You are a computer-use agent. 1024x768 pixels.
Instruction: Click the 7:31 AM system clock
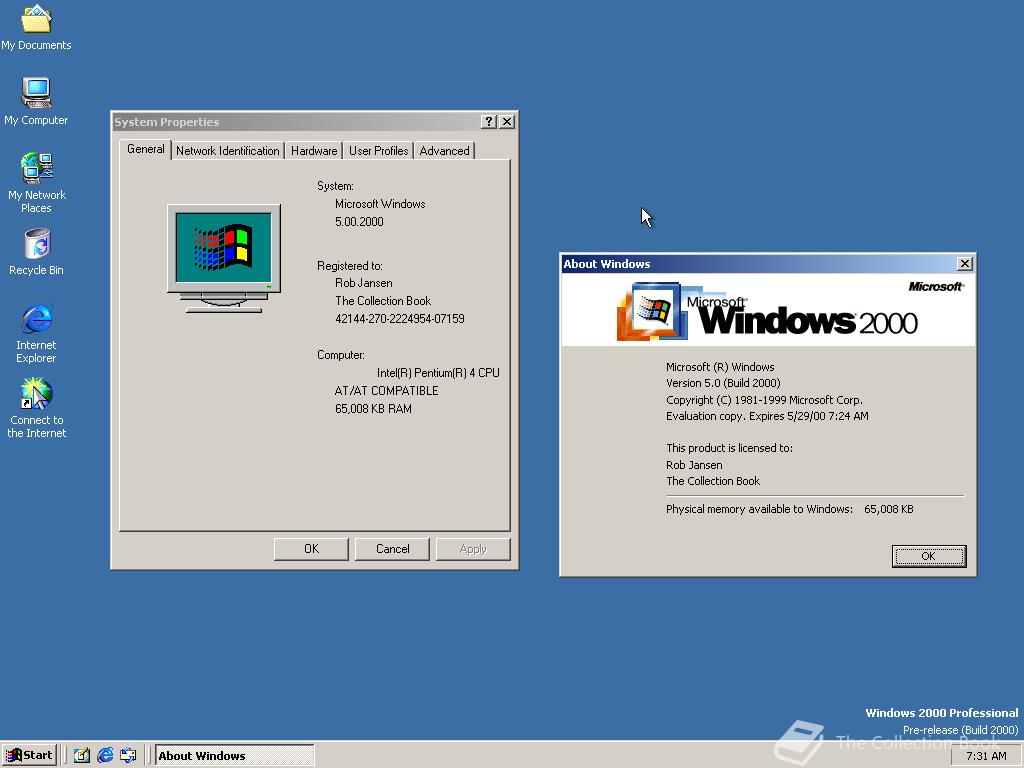point(986,756)
